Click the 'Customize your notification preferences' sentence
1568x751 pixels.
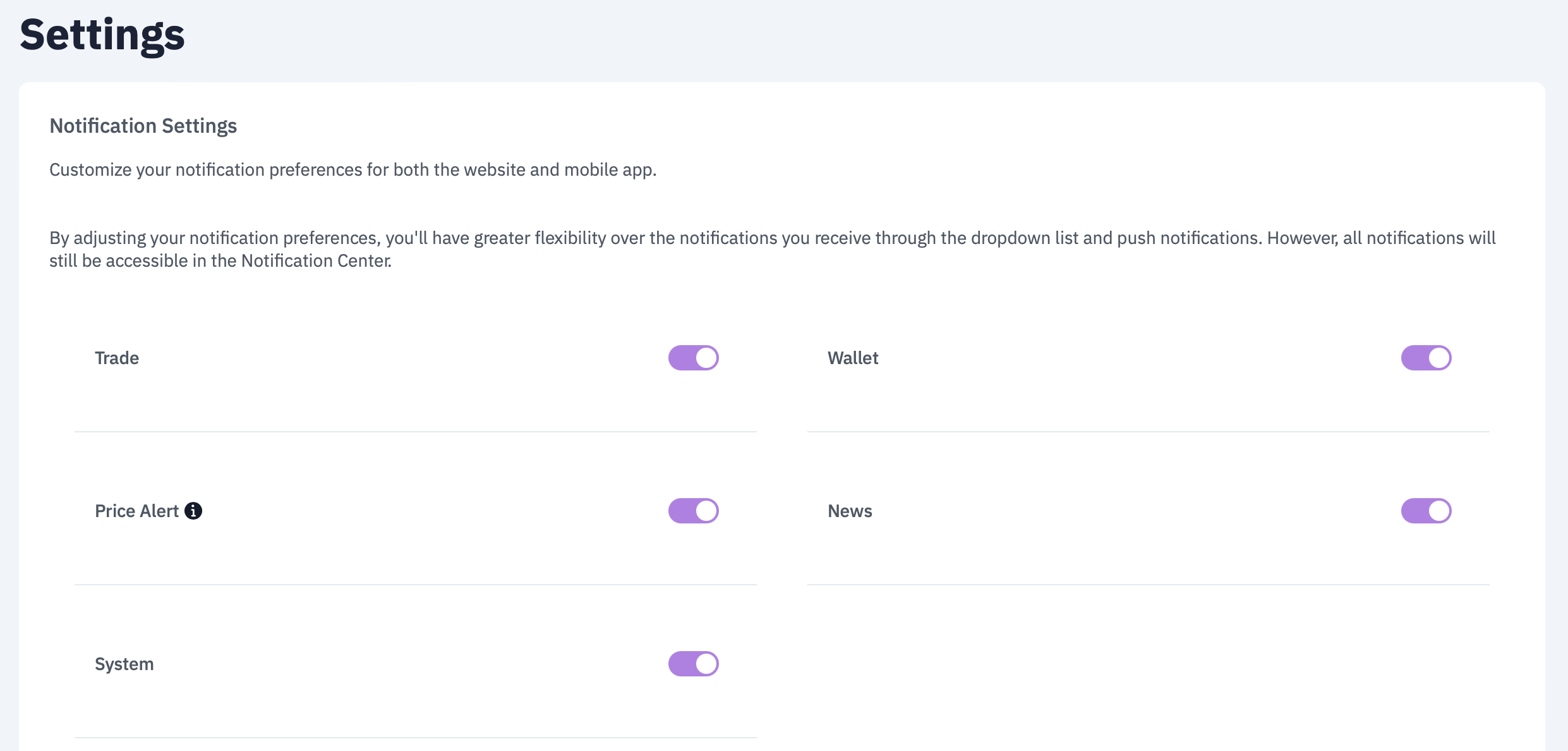[353, 169]
